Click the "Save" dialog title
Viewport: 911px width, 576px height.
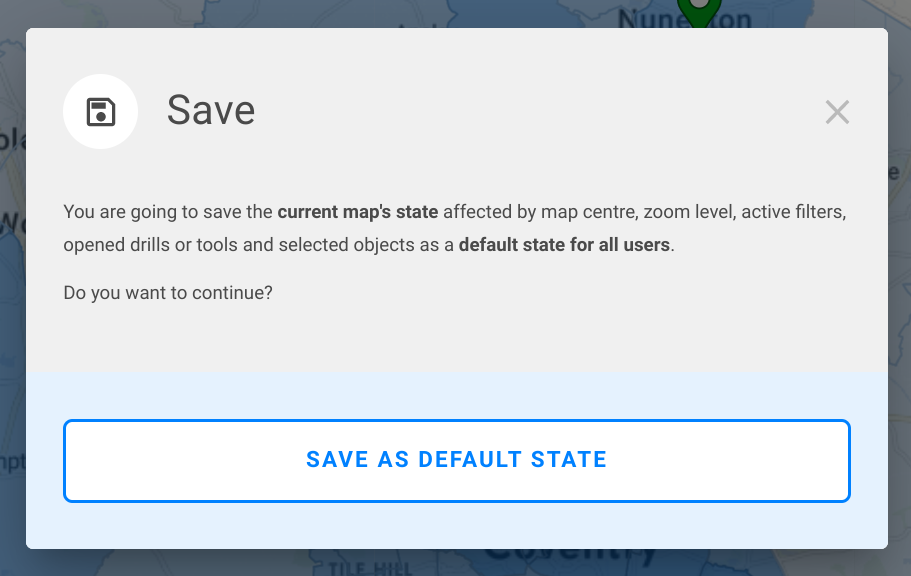(x=211, y=110)
